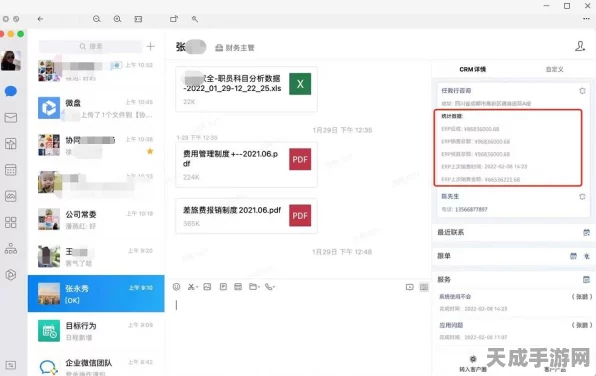This screenshot has height=376, width=596.
Task: Select the 张永秀 conversation
Action: coord(96,294)
